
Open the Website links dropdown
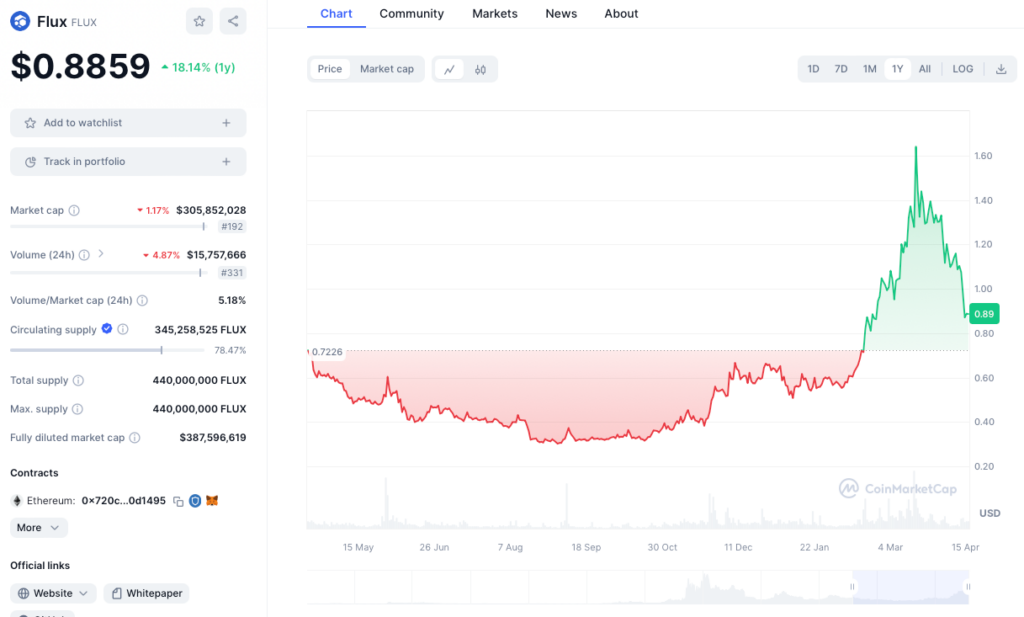tap(53, 593)
